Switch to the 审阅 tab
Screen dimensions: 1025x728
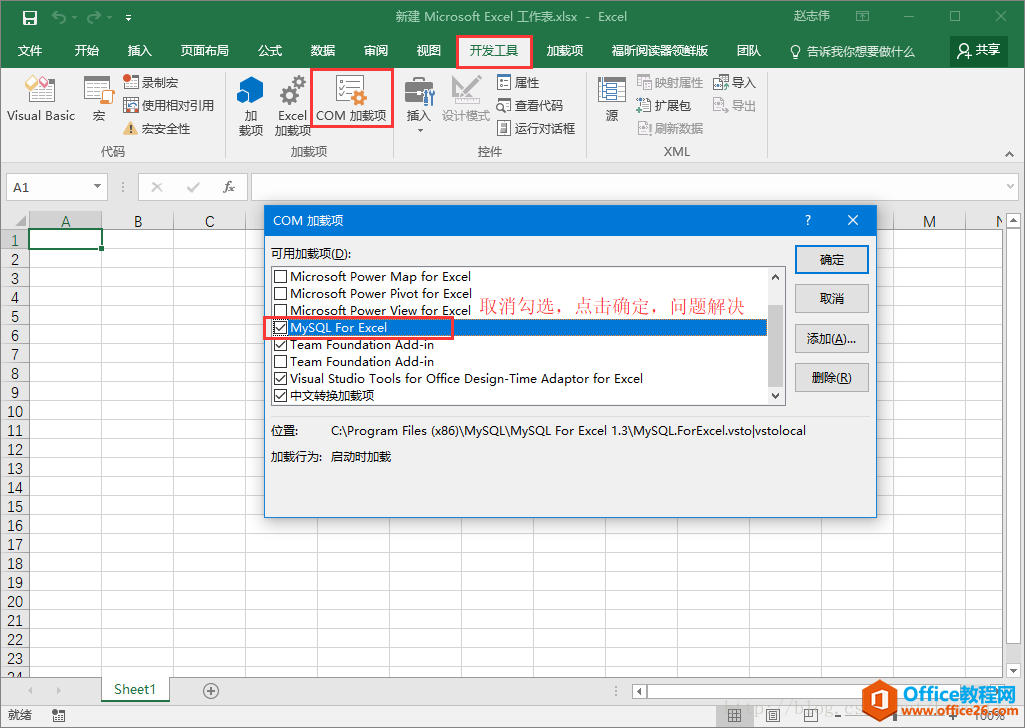tap(375, 51)
